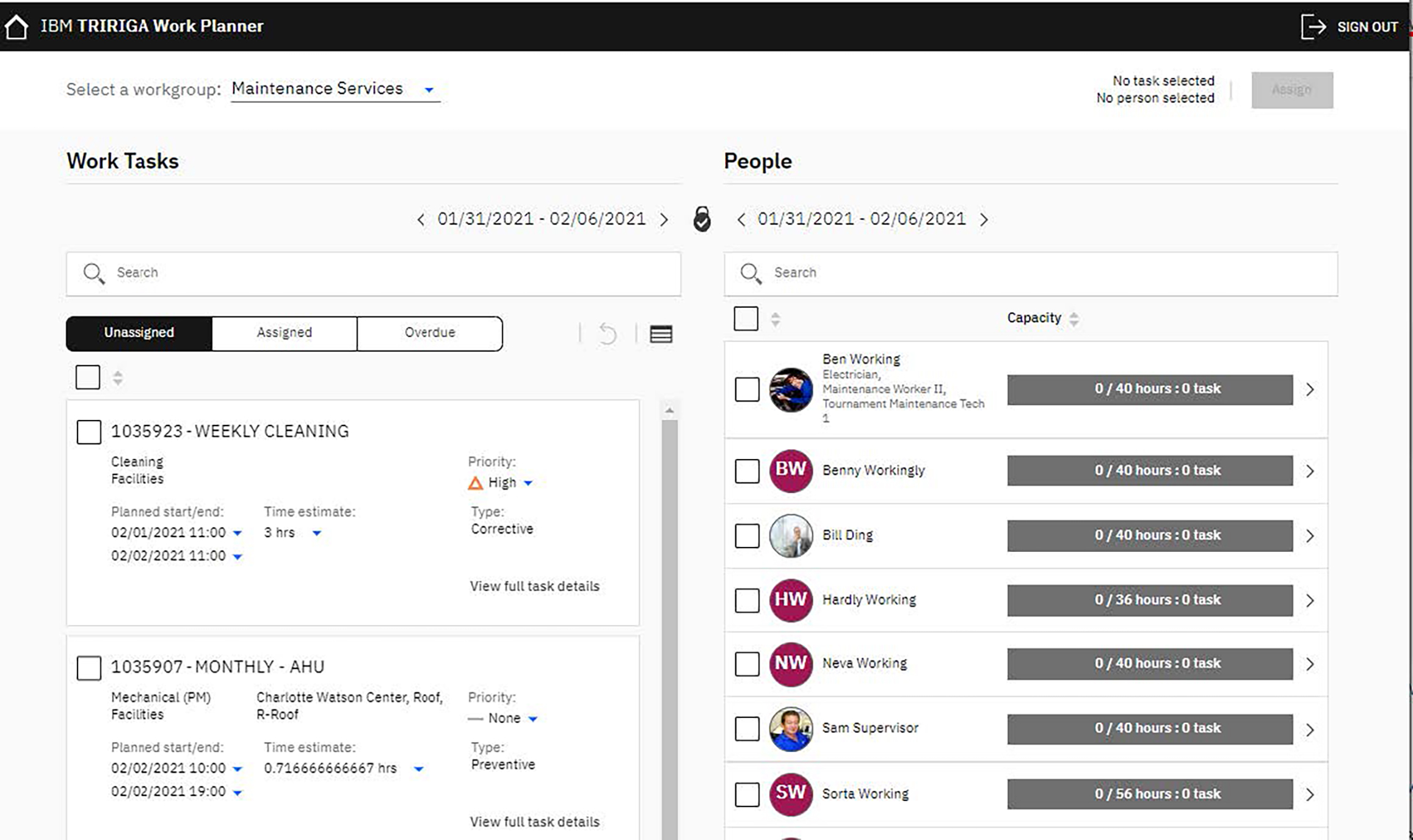Screen dimensions: 1413x840
Task: Open Bill Ding's profile photo
Action: (791, 536)
